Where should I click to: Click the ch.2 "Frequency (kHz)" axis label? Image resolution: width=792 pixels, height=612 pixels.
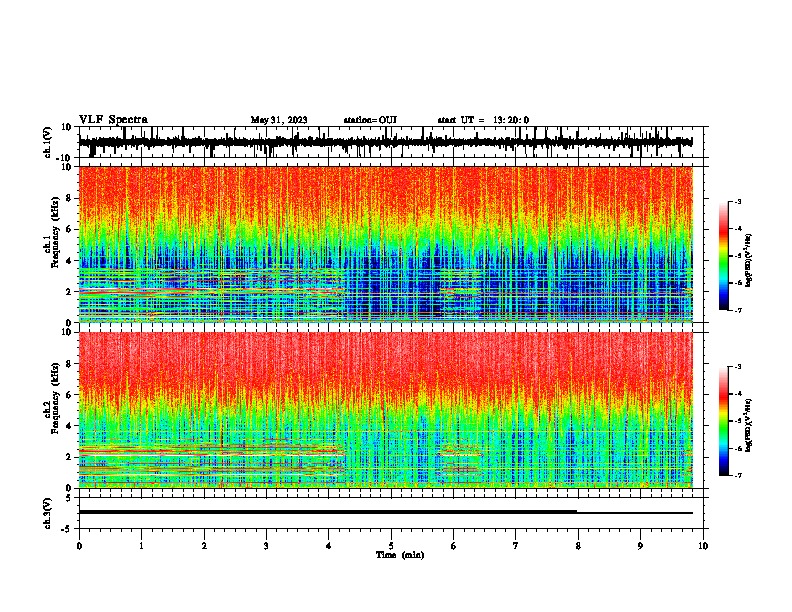click(x=55, y=398)
